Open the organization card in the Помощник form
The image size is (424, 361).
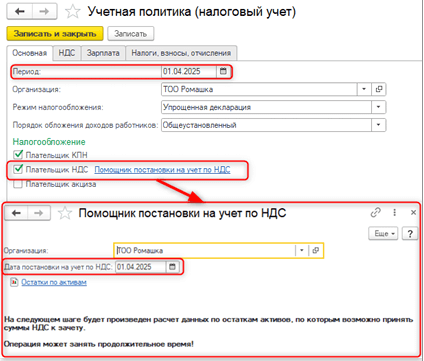[x=315, y=250]
